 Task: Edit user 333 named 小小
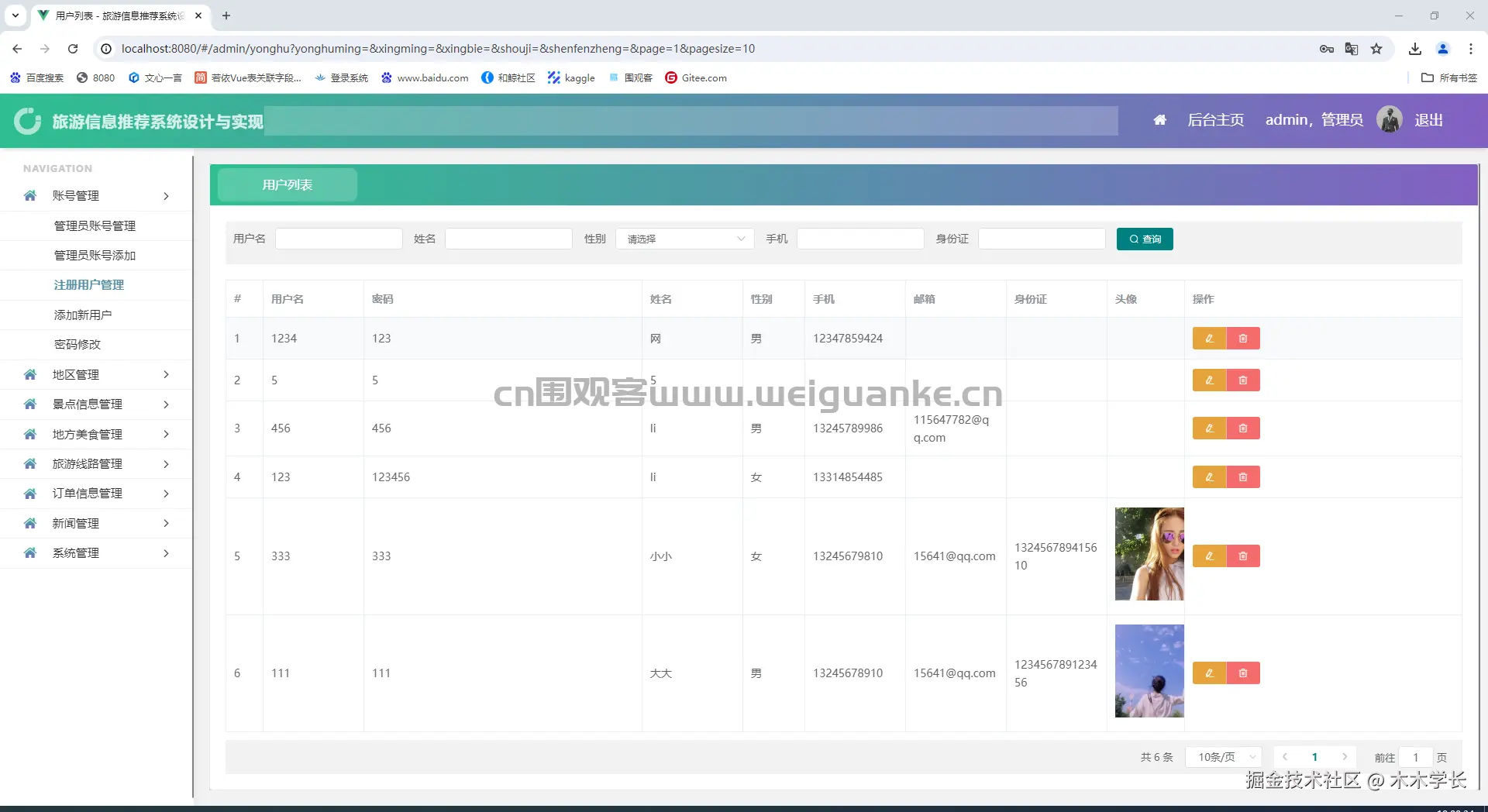1209,556
